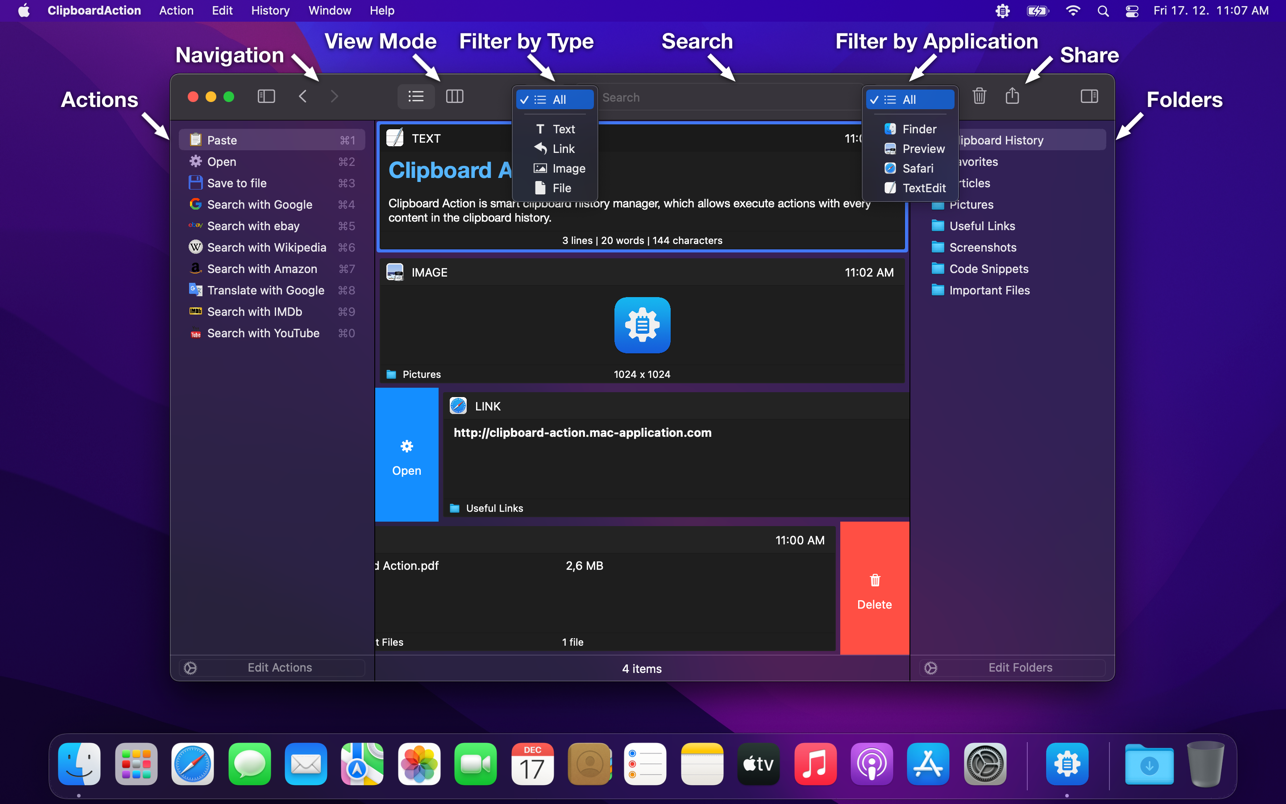Screen dimensions: 1286x804
Task: Open the Screenshots folder
Action: [x=1013, y=248]
